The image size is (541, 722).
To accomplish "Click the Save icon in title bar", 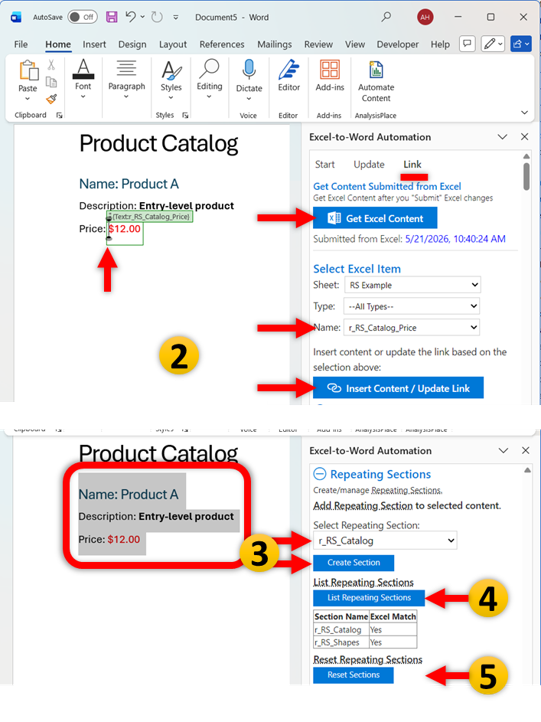I will coord(111,17).
